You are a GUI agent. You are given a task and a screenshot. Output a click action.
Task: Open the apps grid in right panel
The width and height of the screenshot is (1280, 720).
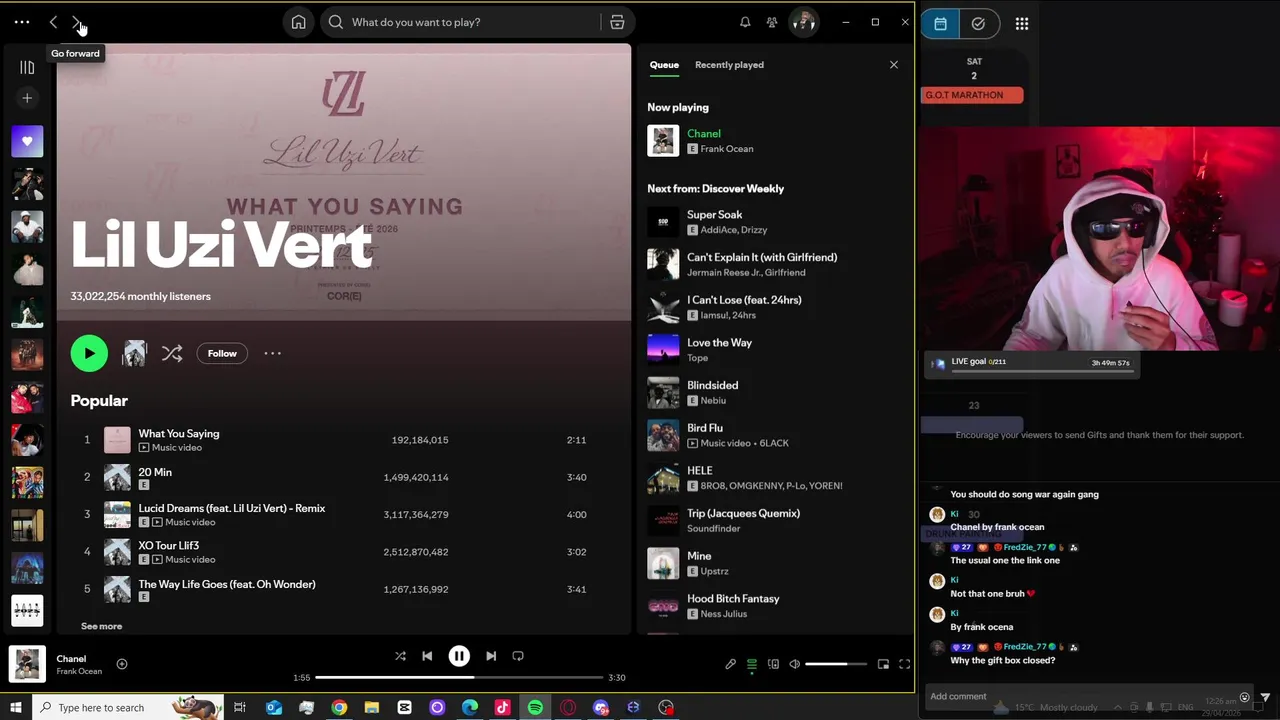1021,24
